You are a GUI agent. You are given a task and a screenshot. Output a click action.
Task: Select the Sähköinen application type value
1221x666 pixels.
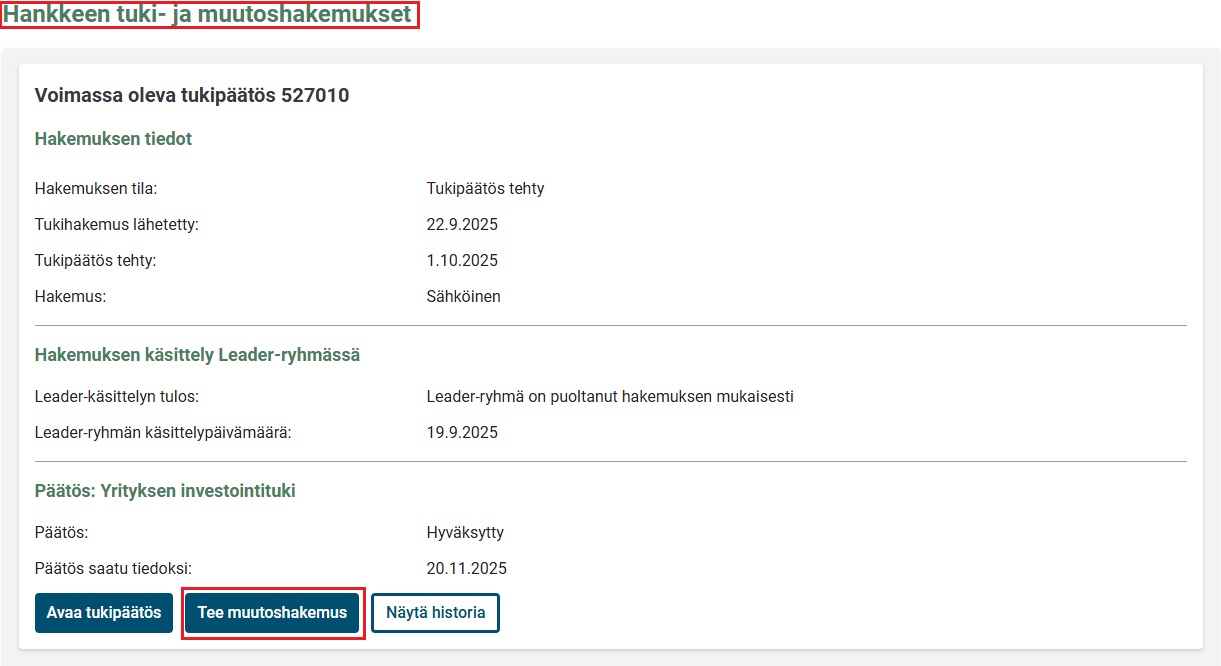(462, 296)
